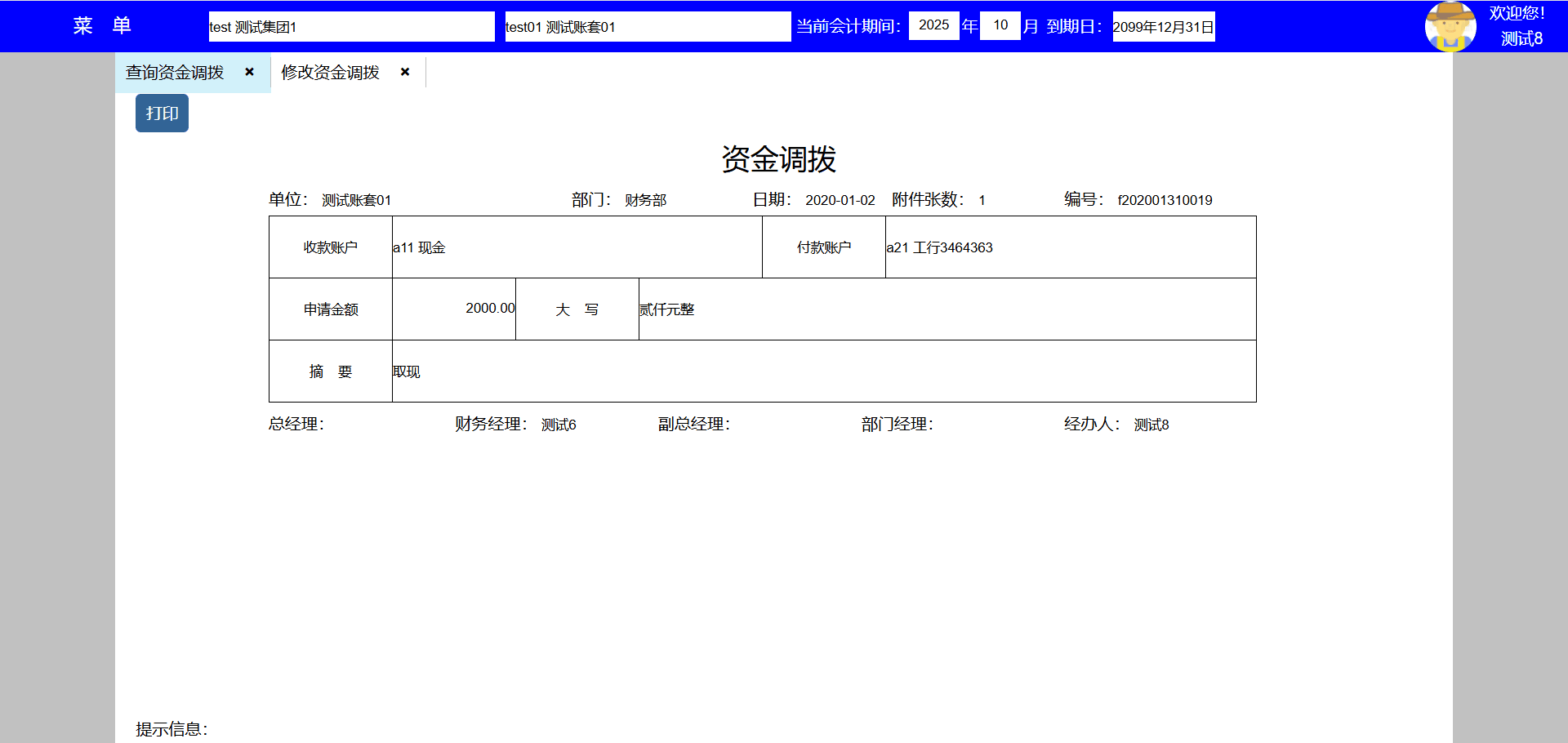Click the amount value 2000.00
The height and width of the screenshot is (743, 1568).
click(490, 308)
